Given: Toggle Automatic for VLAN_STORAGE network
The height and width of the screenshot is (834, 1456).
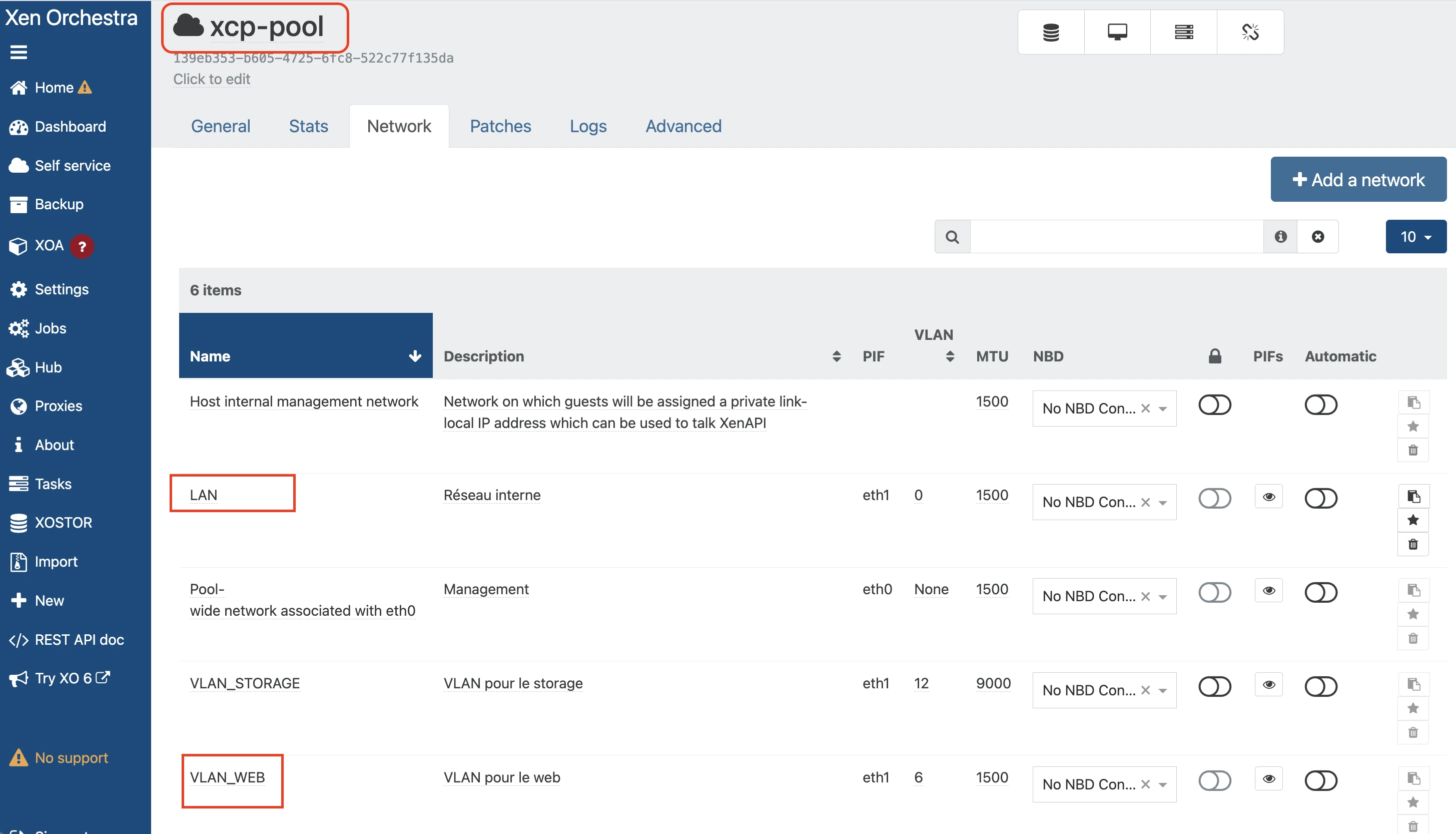Looking at the screenshot, I should point(1321,687).
